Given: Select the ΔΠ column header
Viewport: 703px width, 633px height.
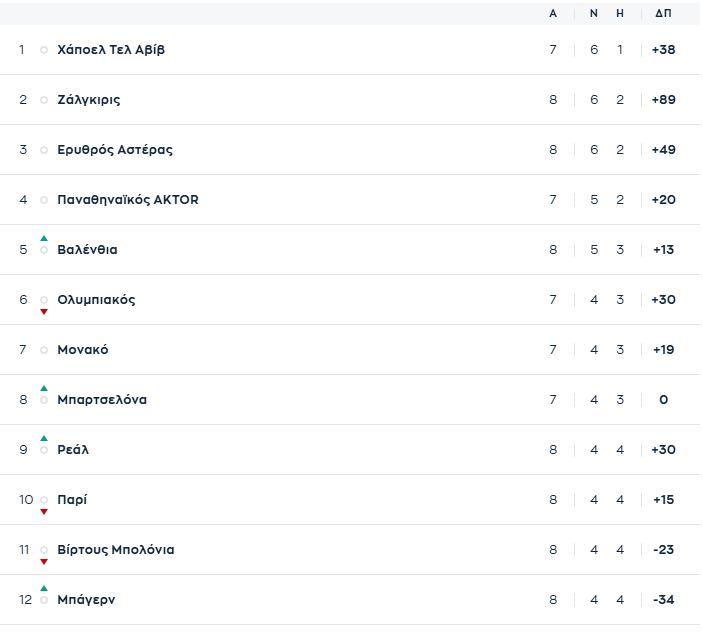Looking at the screenshot, I should coord(663,14).
